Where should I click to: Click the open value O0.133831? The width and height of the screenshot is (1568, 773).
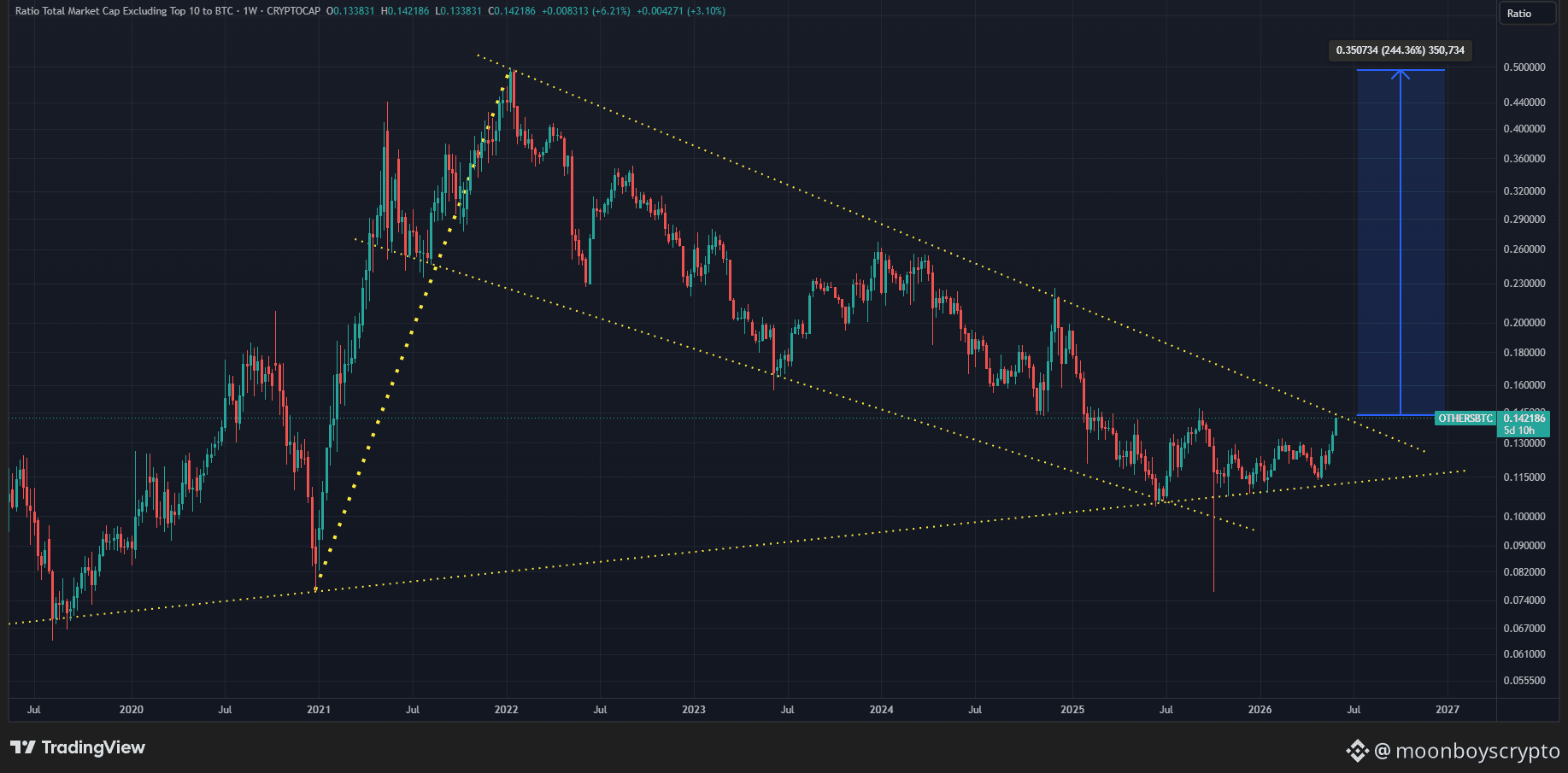point(350,11)
